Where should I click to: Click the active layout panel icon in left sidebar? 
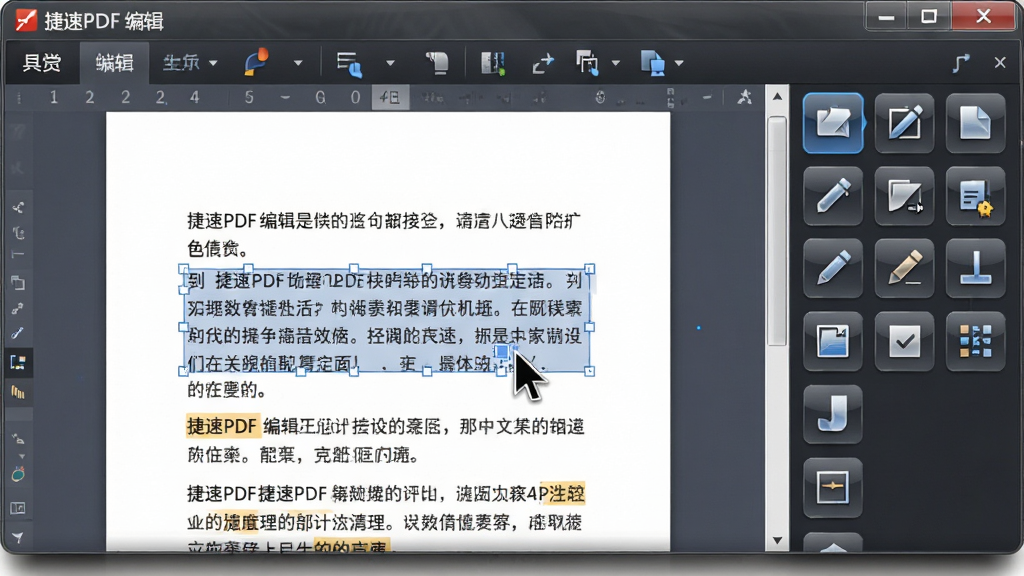[x=18, y=362]
